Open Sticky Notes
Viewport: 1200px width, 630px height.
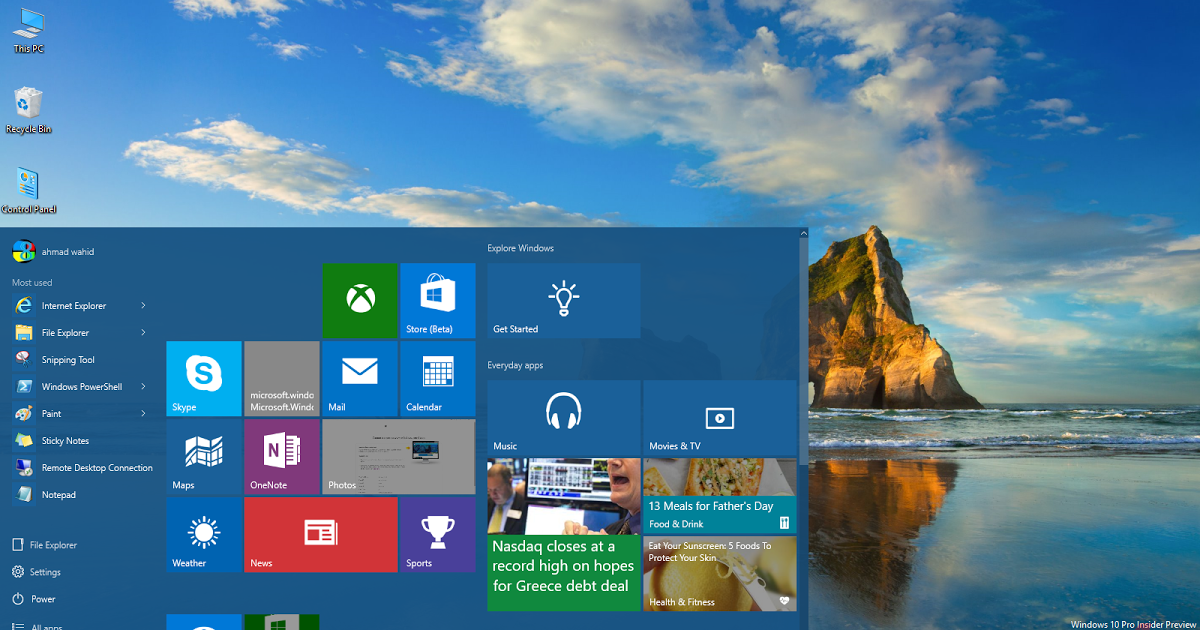(65, 441)
